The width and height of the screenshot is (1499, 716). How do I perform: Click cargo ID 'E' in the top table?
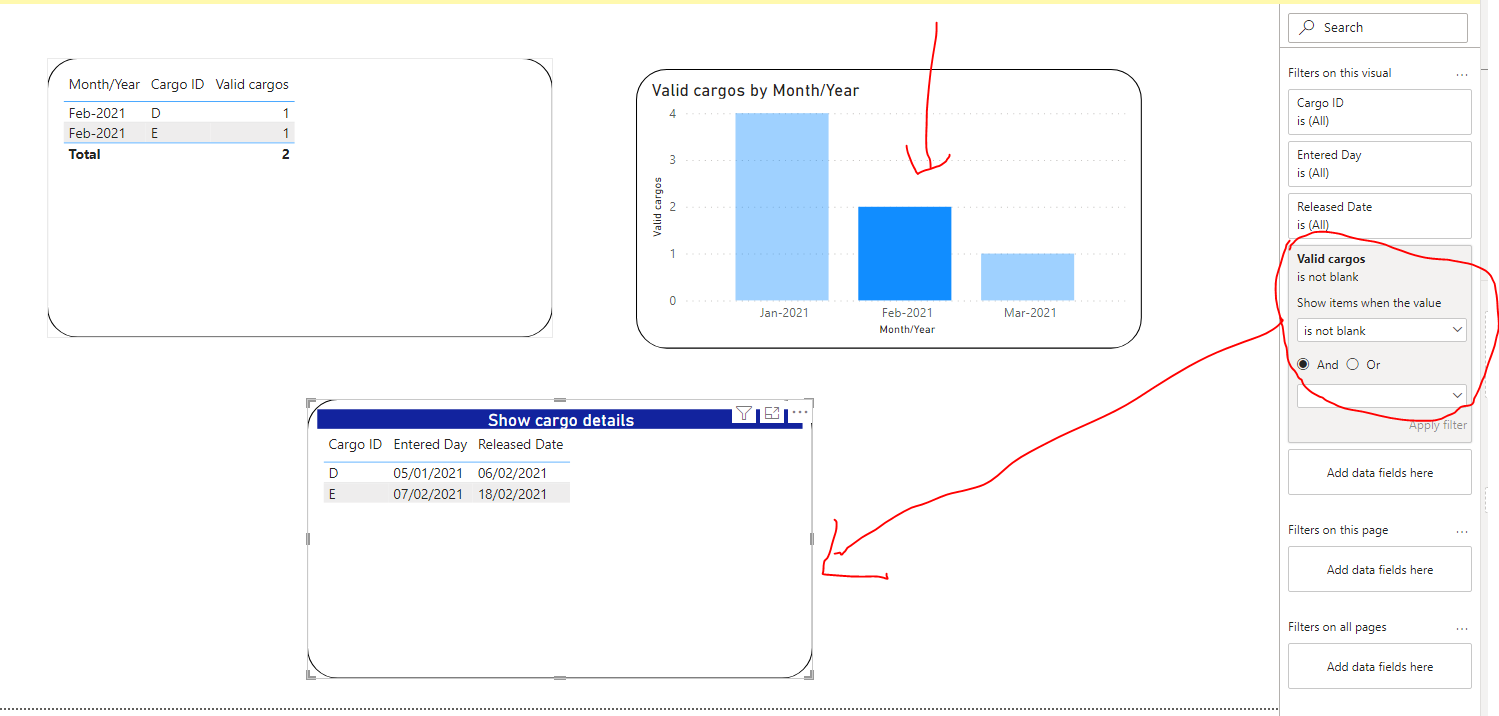click(155, 133)
